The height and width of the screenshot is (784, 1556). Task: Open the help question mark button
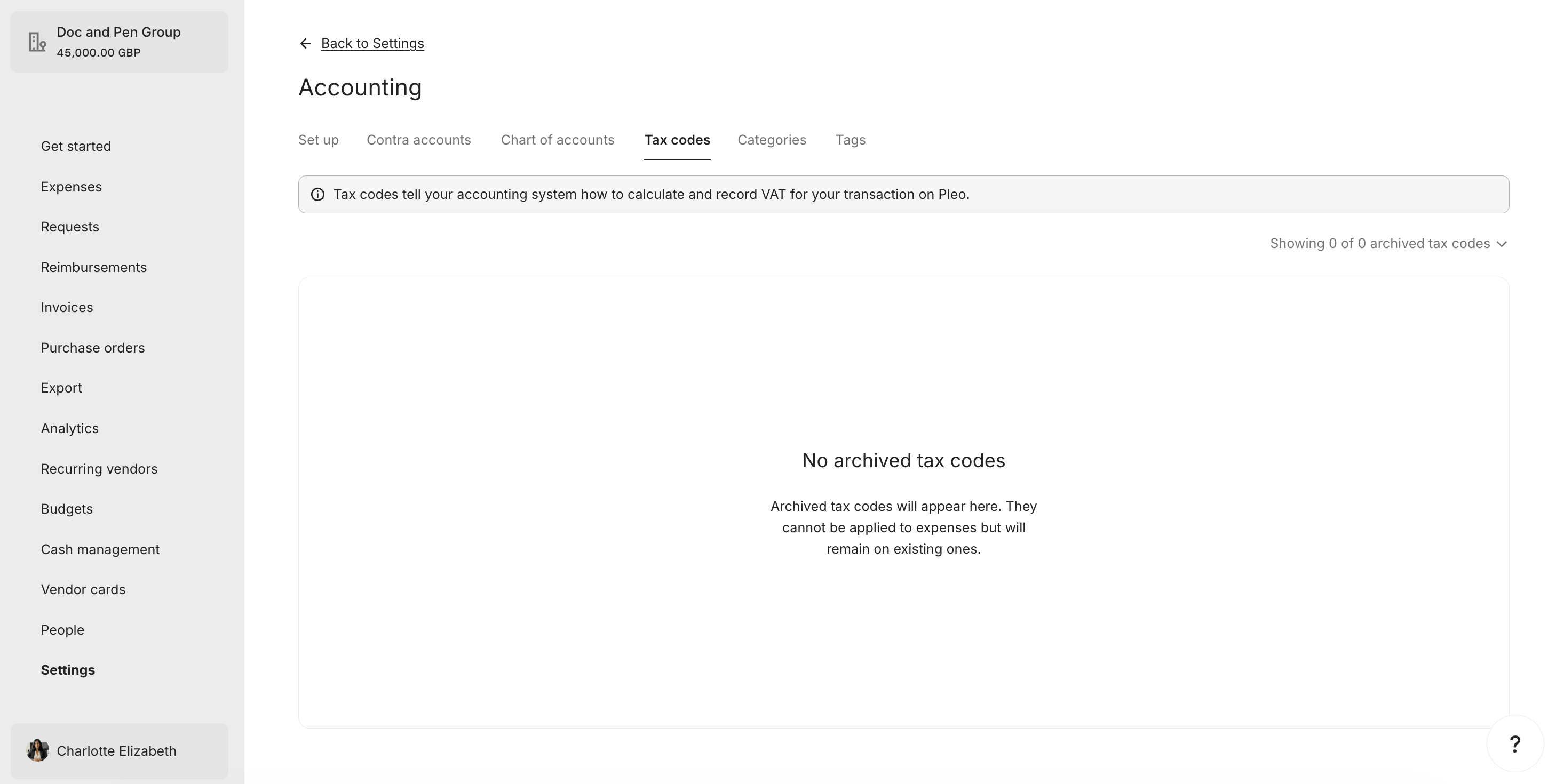1514,743
